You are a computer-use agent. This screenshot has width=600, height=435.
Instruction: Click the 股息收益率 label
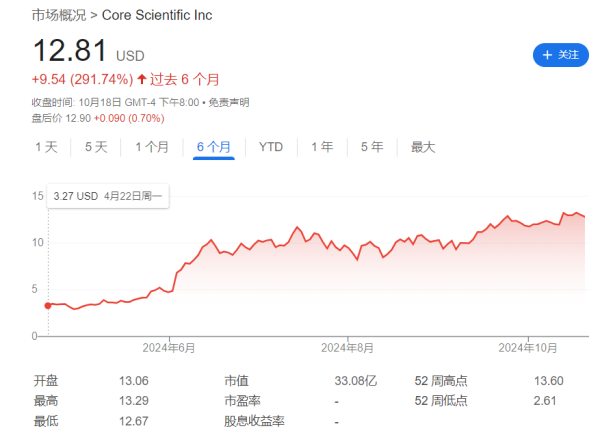[x=254, y=421]
